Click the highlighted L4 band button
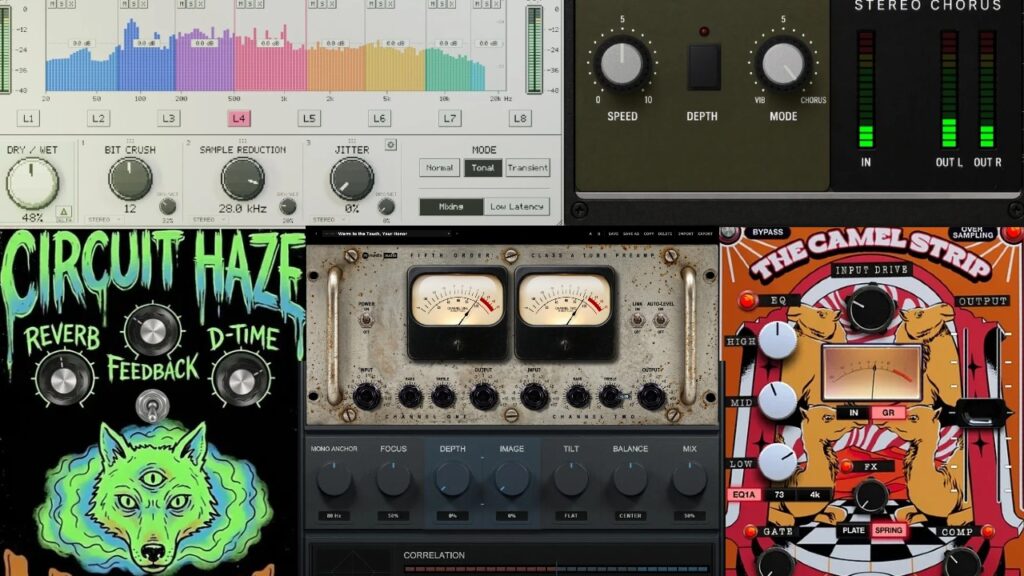Screen dimensions: 1024x576 (238, 118)
